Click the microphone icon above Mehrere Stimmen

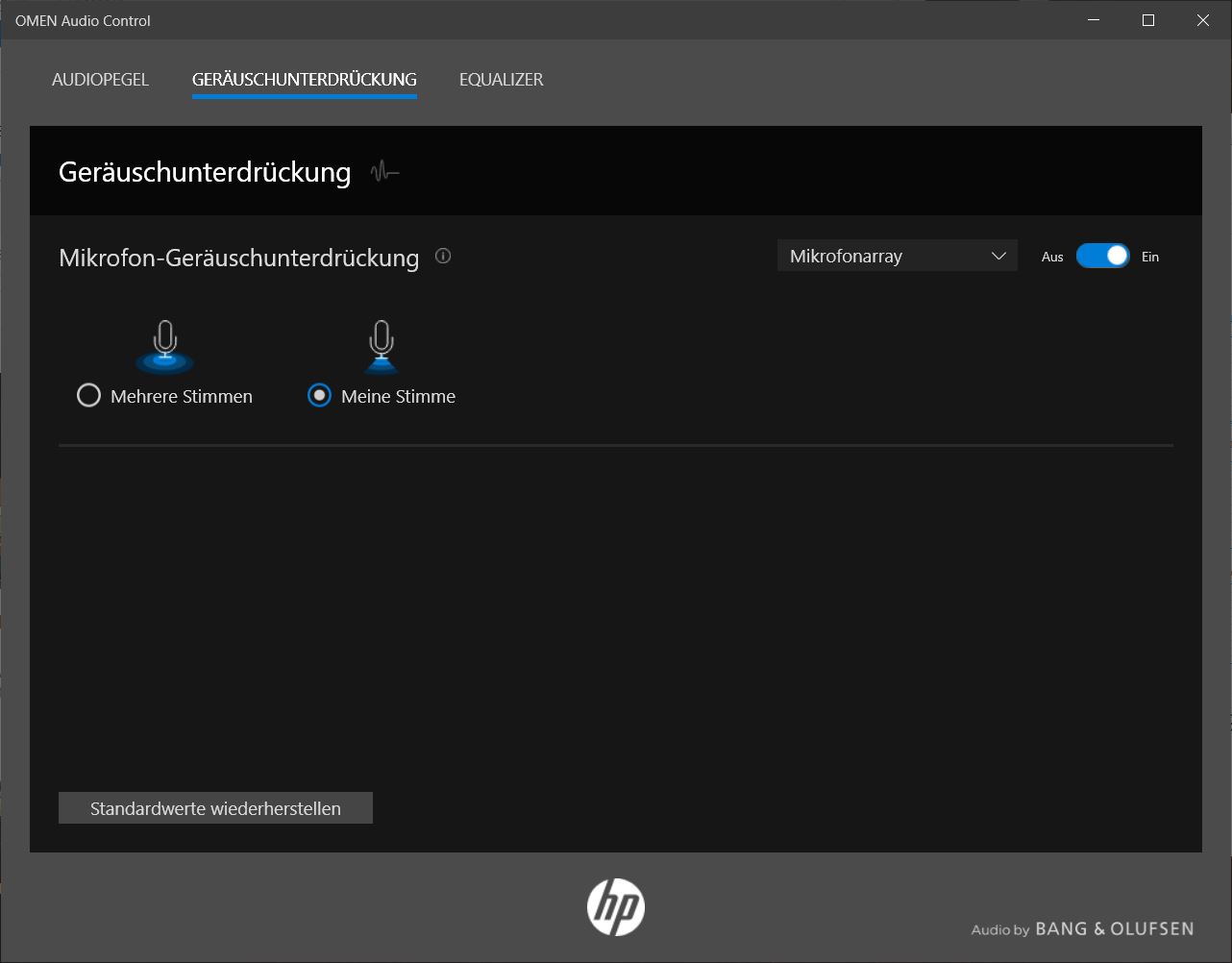pos(165,346)
